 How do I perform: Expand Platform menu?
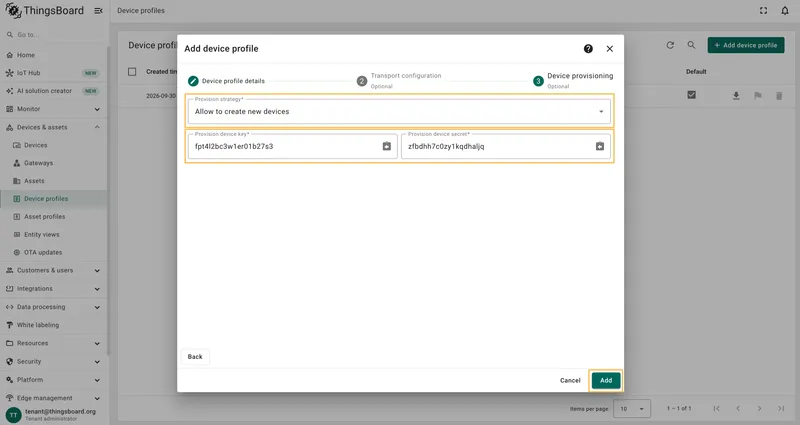tap(54, 380)
